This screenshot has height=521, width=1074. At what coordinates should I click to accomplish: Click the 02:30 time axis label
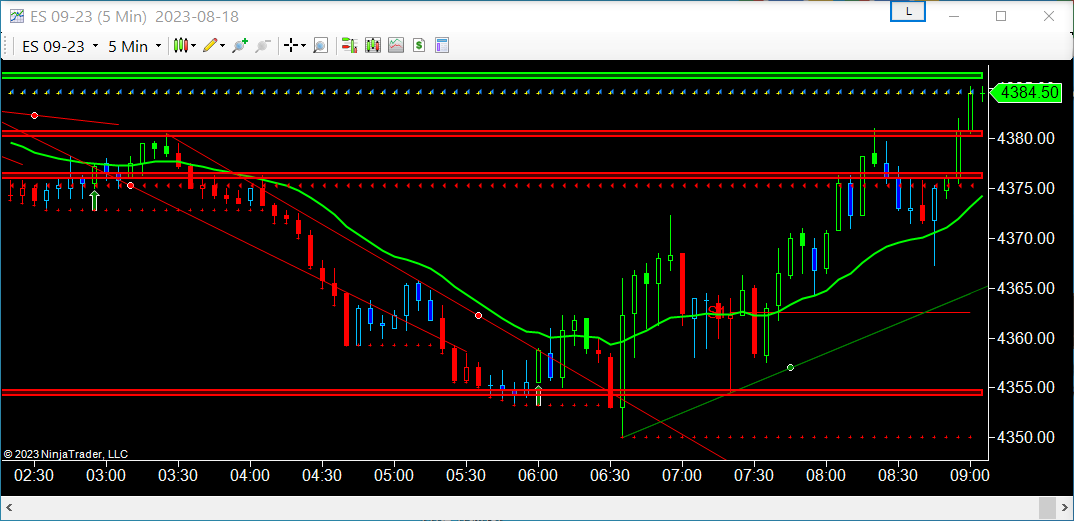(x=34, y=475)
